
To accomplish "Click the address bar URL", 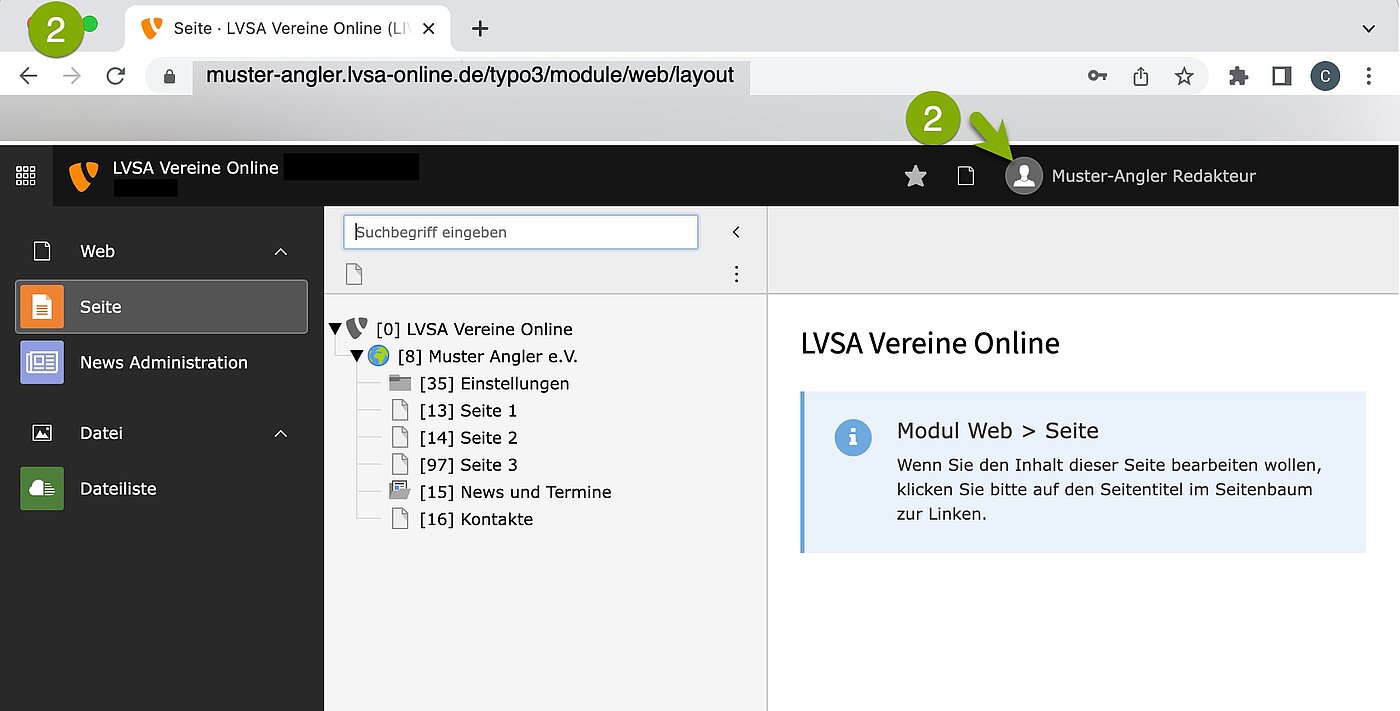I will pos(470,75).
